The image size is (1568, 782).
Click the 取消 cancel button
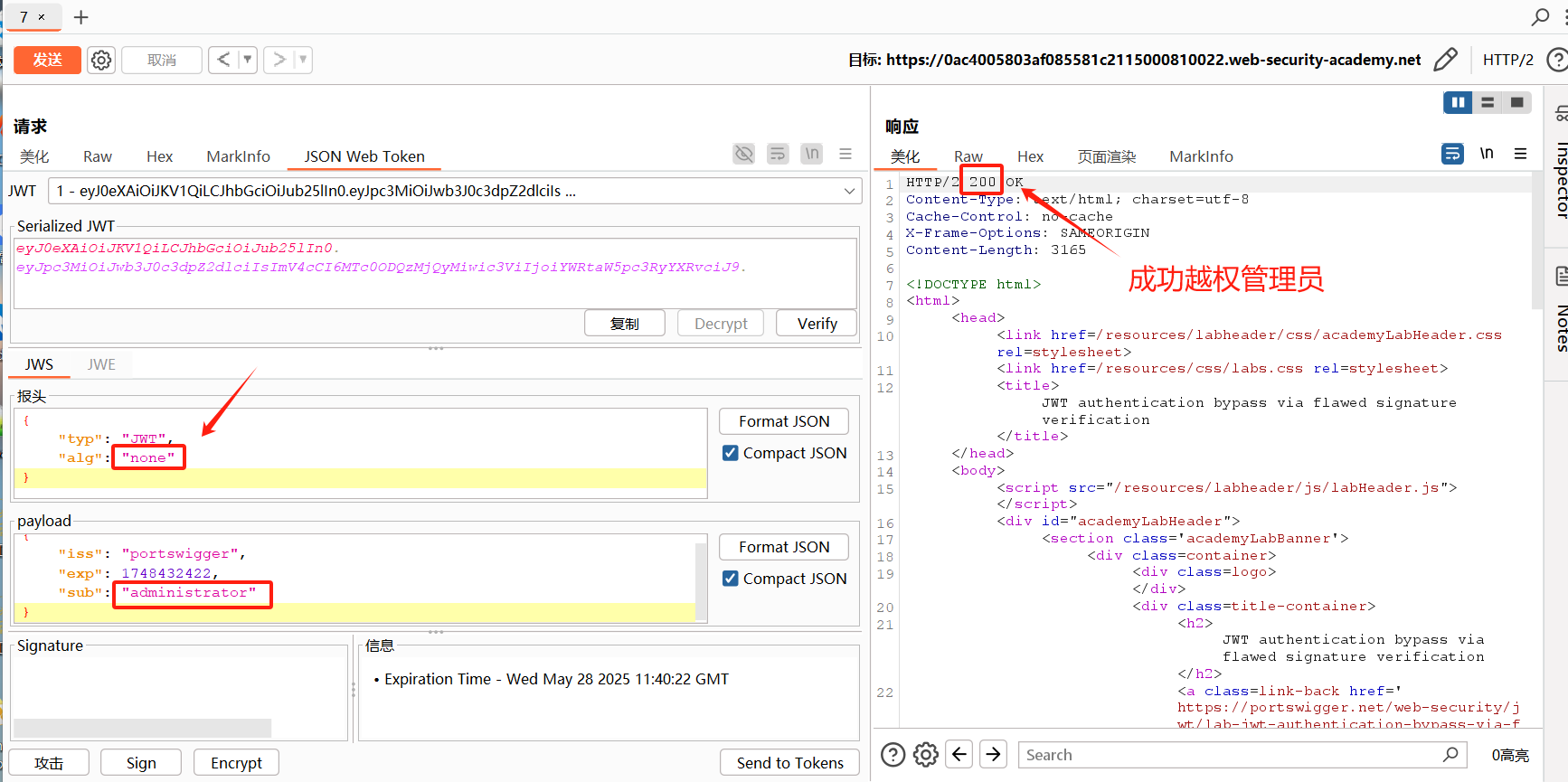point(162,60)
